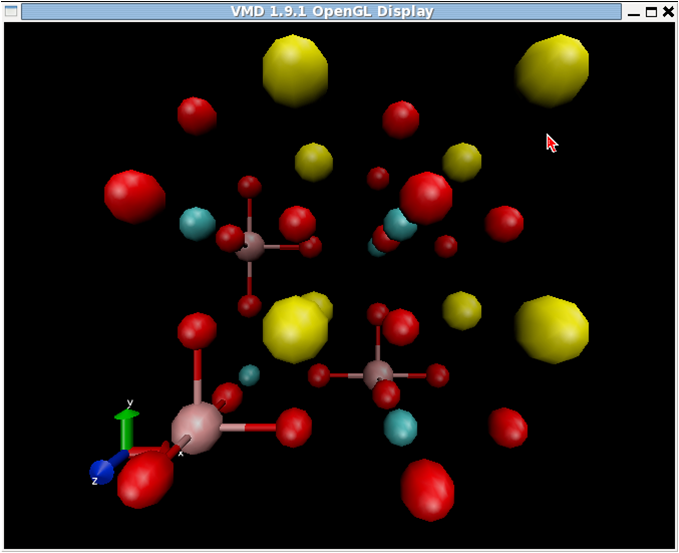Close the VMD OpenGL Display window
679x553 pixels.
[668, 12]
